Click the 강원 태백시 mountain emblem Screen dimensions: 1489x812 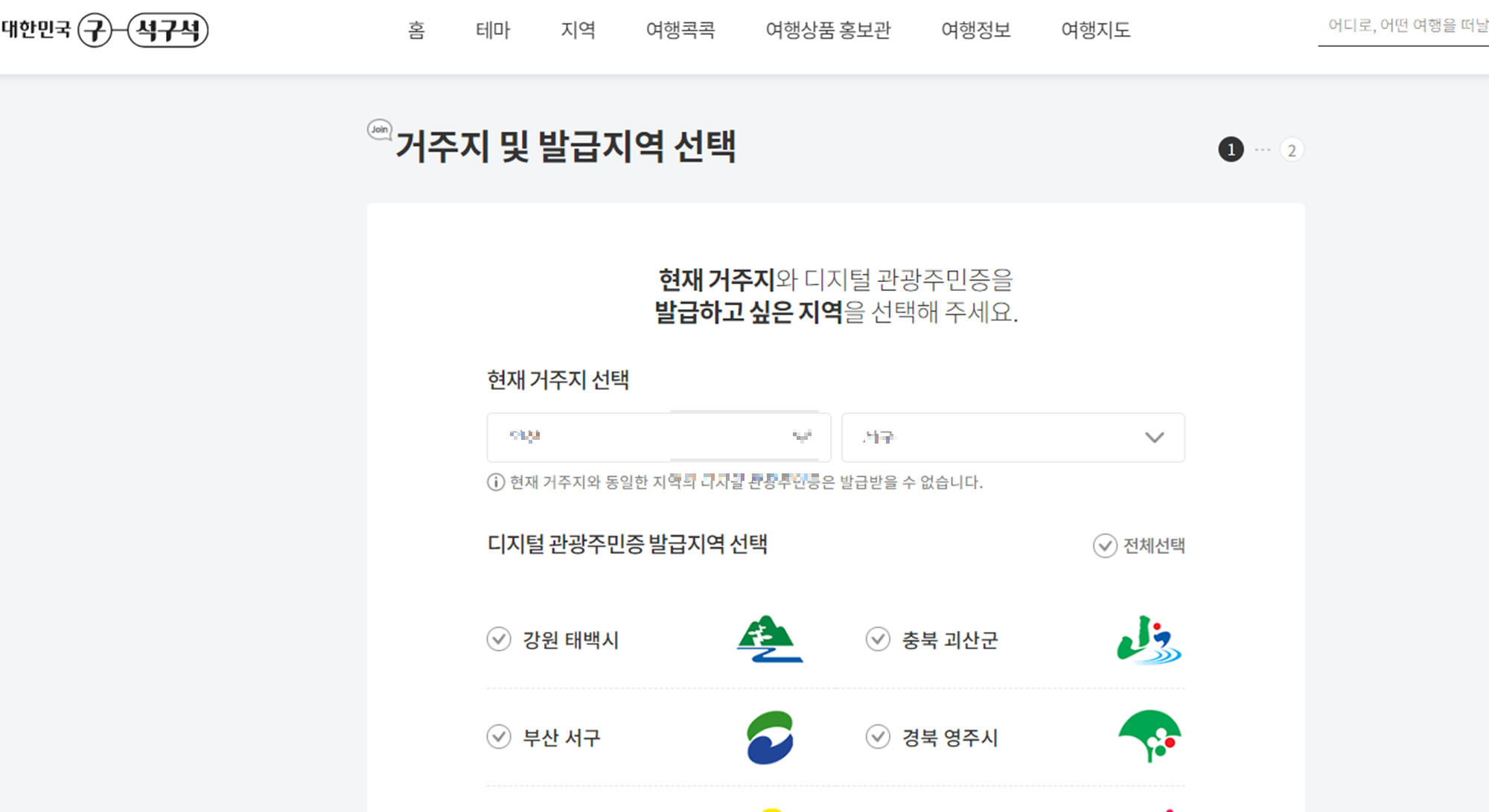(770, 639)
